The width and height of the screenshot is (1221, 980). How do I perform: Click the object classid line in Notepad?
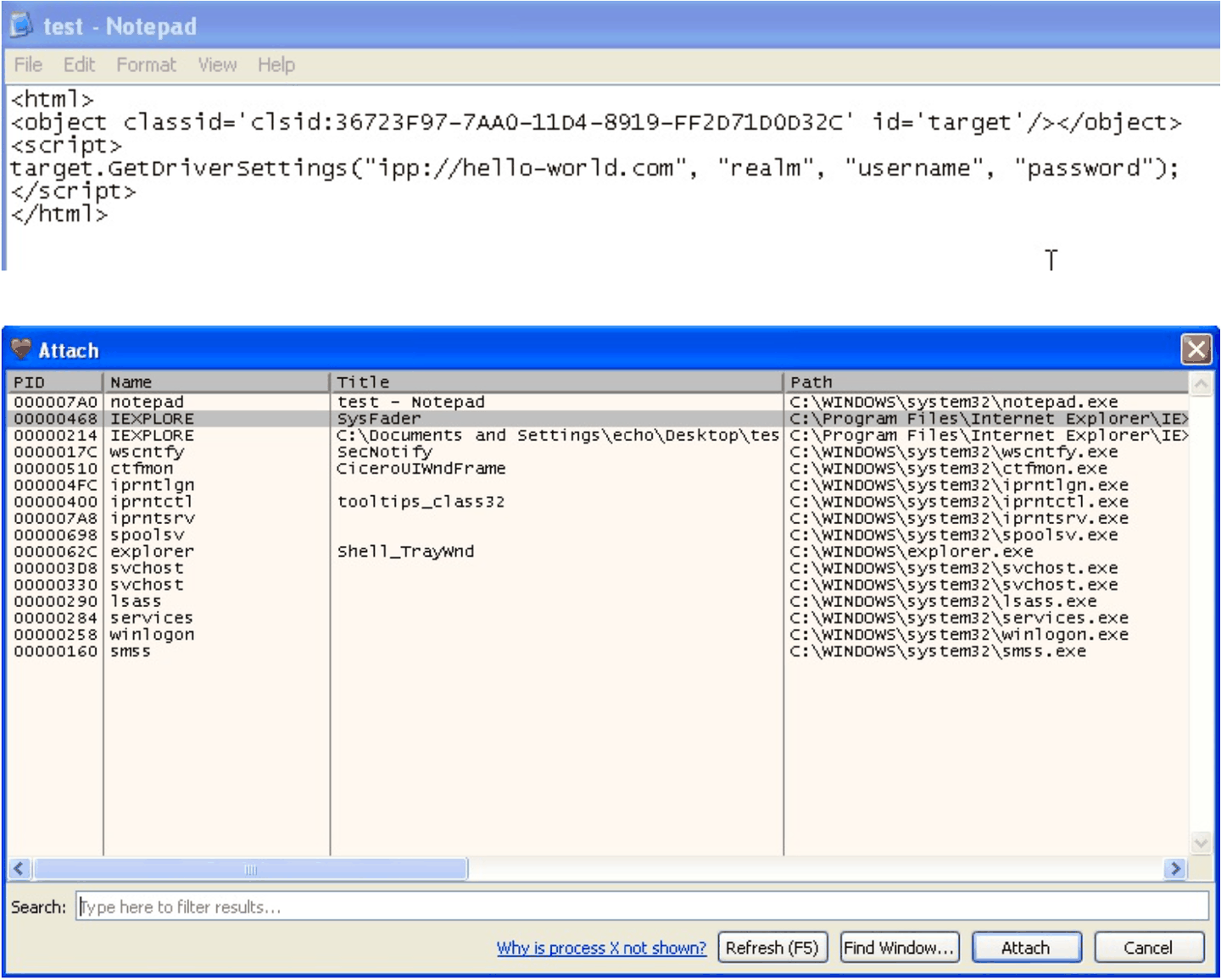tap(595, 122)
